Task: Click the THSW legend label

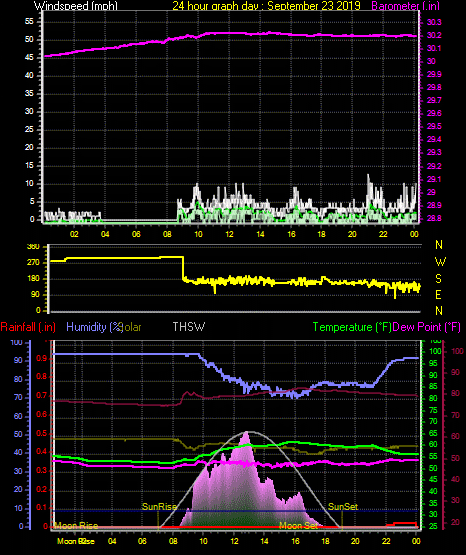Action: tap(189, 326)
